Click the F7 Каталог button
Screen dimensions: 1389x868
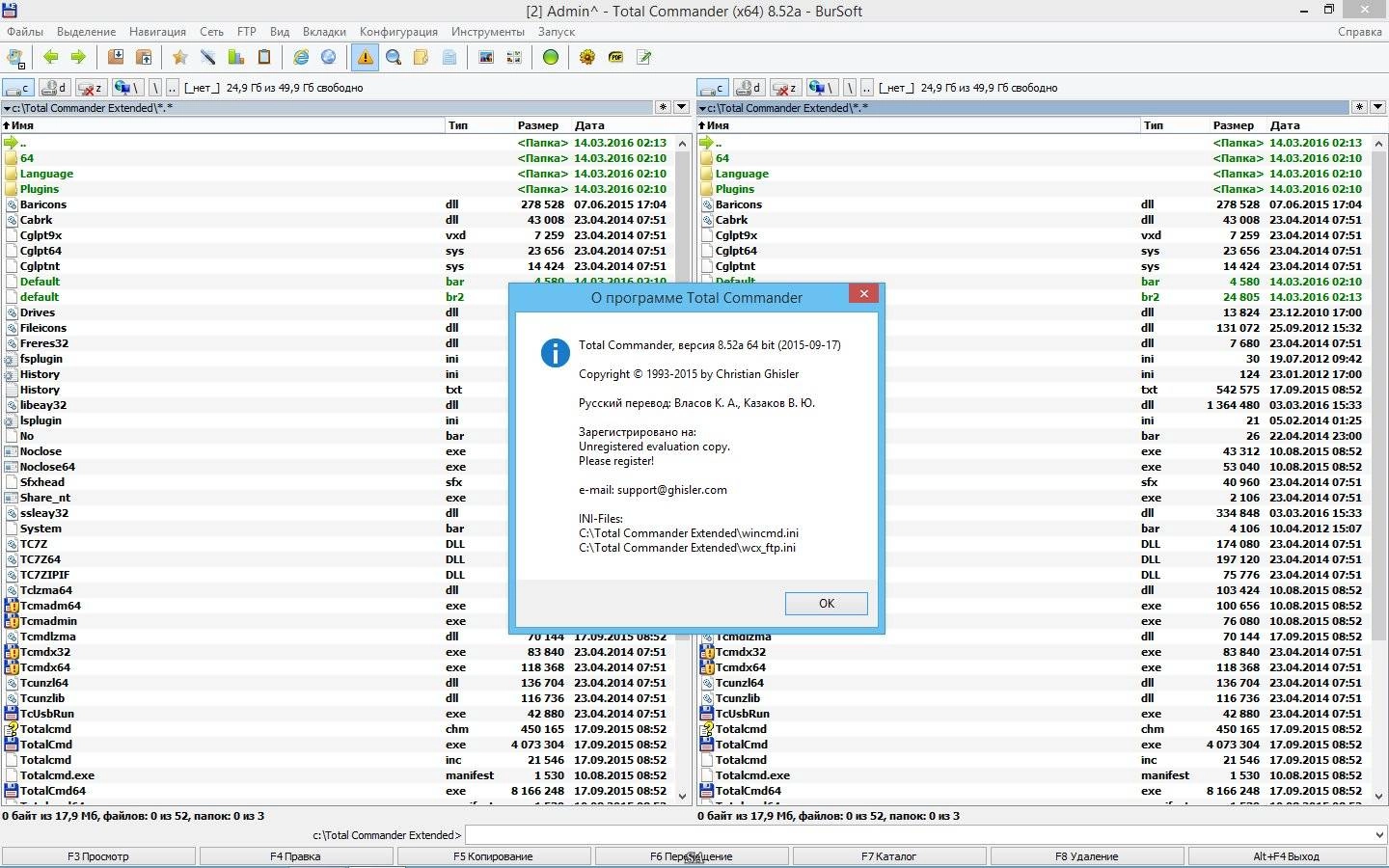tap(888, 855)
